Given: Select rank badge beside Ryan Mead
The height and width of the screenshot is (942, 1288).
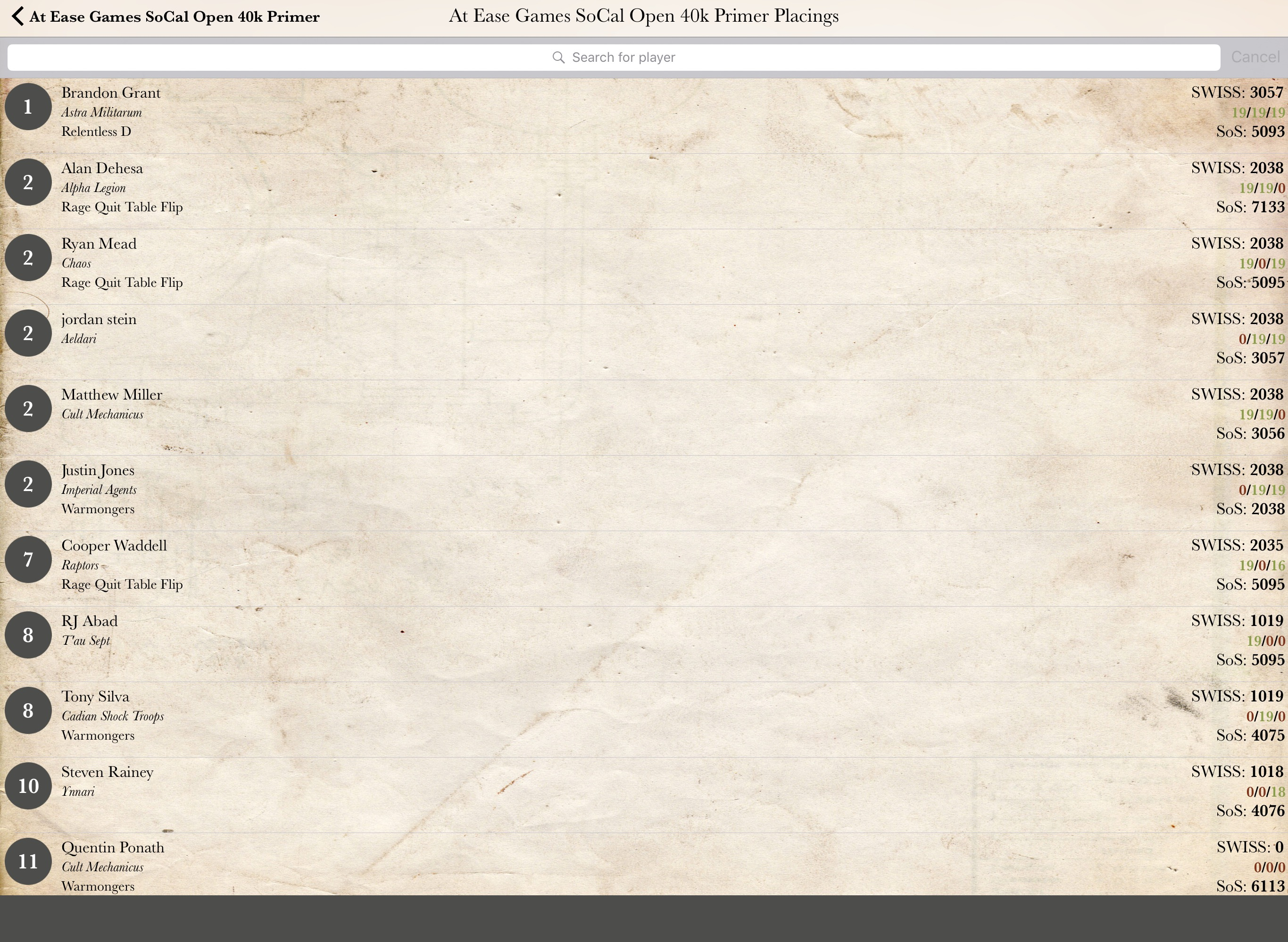Looking at the screenshot, I should tap(28, 258).
